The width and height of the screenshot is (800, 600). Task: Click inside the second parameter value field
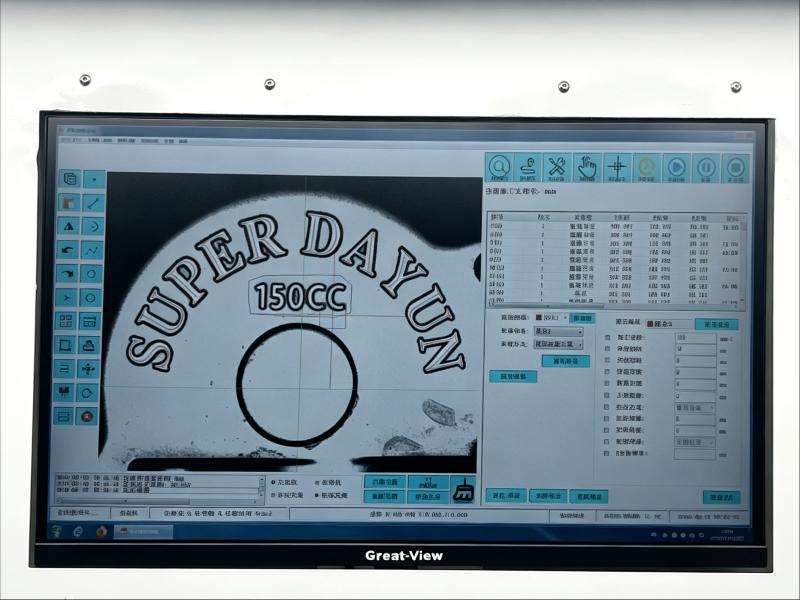(695, 349)
